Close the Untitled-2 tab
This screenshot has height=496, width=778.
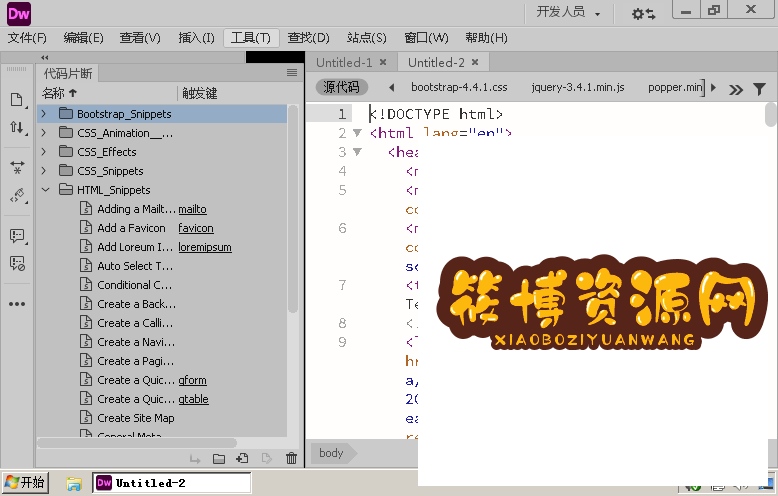point(475,62)
